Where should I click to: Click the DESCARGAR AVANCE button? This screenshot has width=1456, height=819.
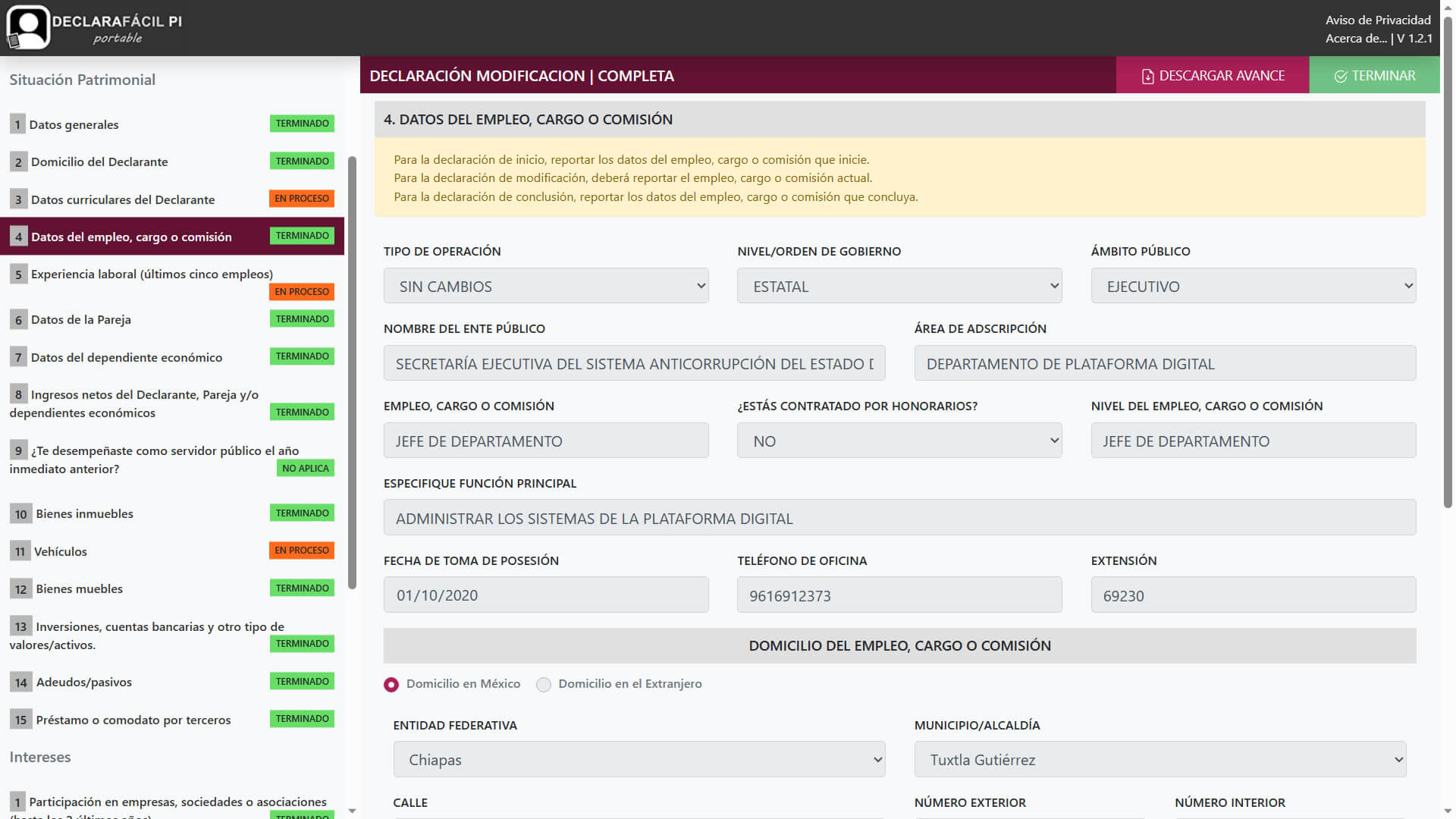[1213, 76]
